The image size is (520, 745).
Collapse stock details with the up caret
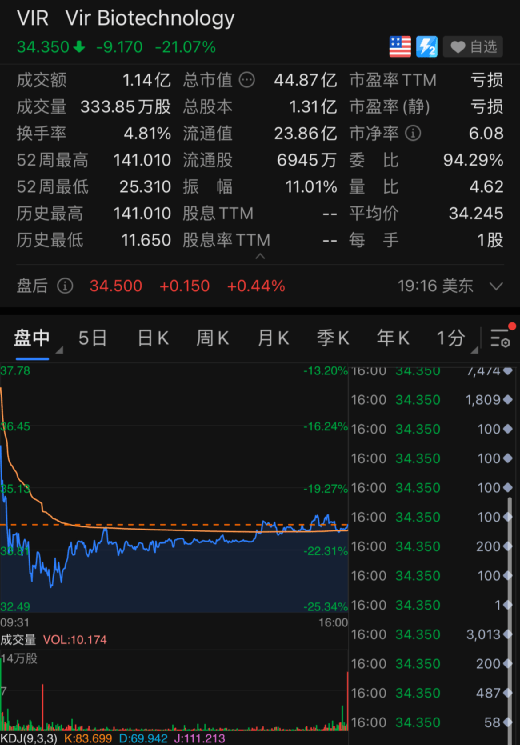pos(260,256)
